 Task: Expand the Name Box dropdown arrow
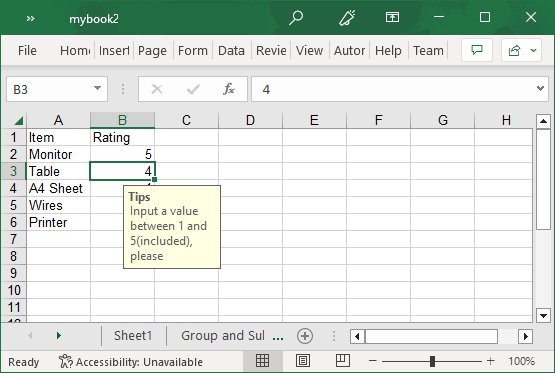click(x=97, y=88)
